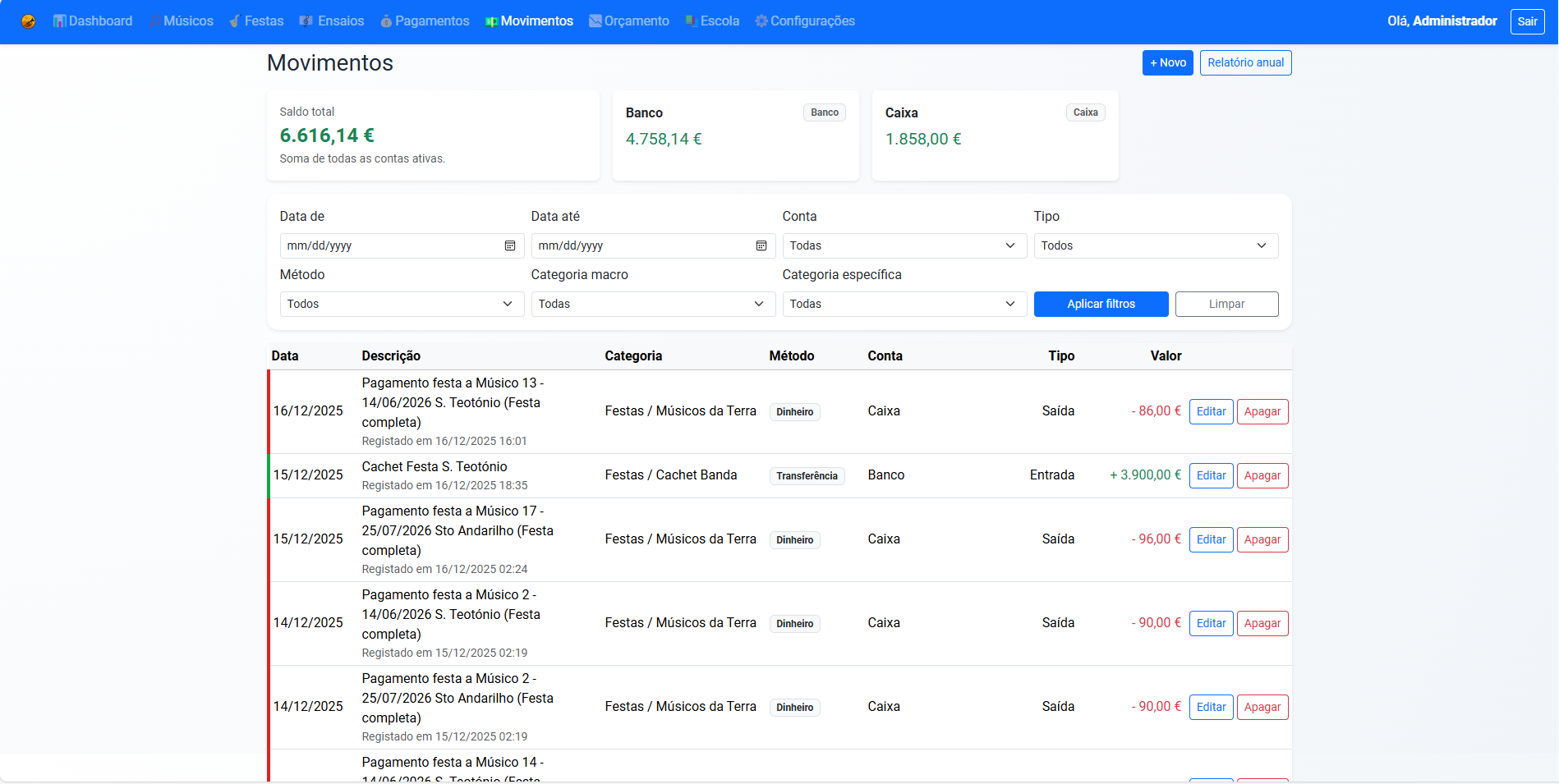Viewport: 1559px width, 784px height.
Task: Click Apagar for Cachet Festa S. Teotónio
Action: click(1262, 475)
